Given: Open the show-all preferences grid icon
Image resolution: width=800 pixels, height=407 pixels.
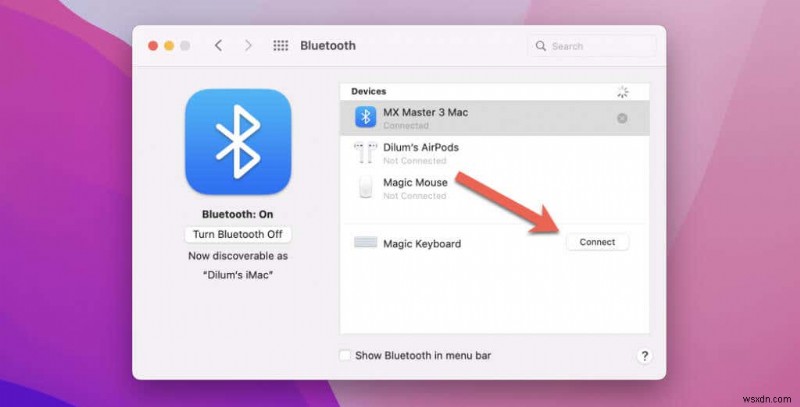Looking at the screenshot, I should pyautogui.click(x=281, y=46).
